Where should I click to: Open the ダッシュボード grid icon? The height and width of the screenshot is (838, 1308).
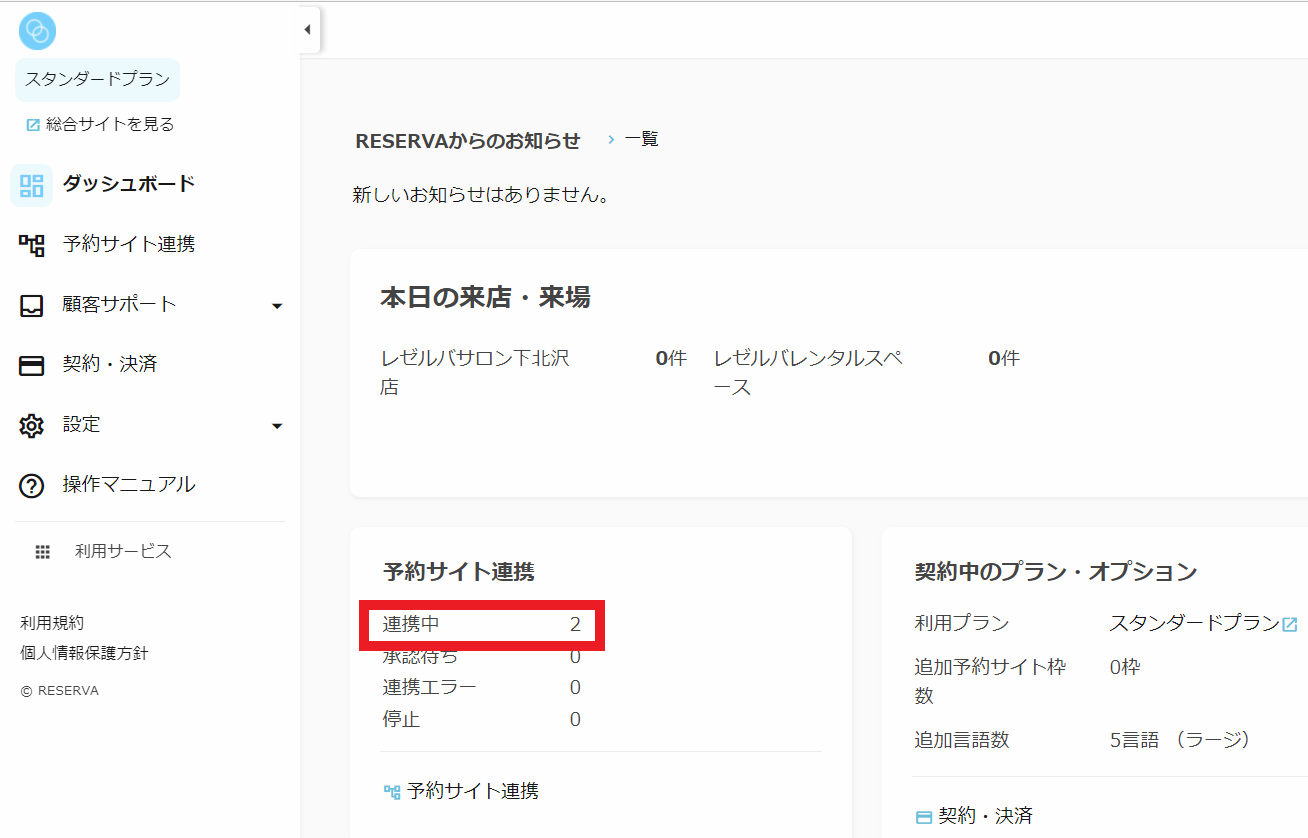32,185
